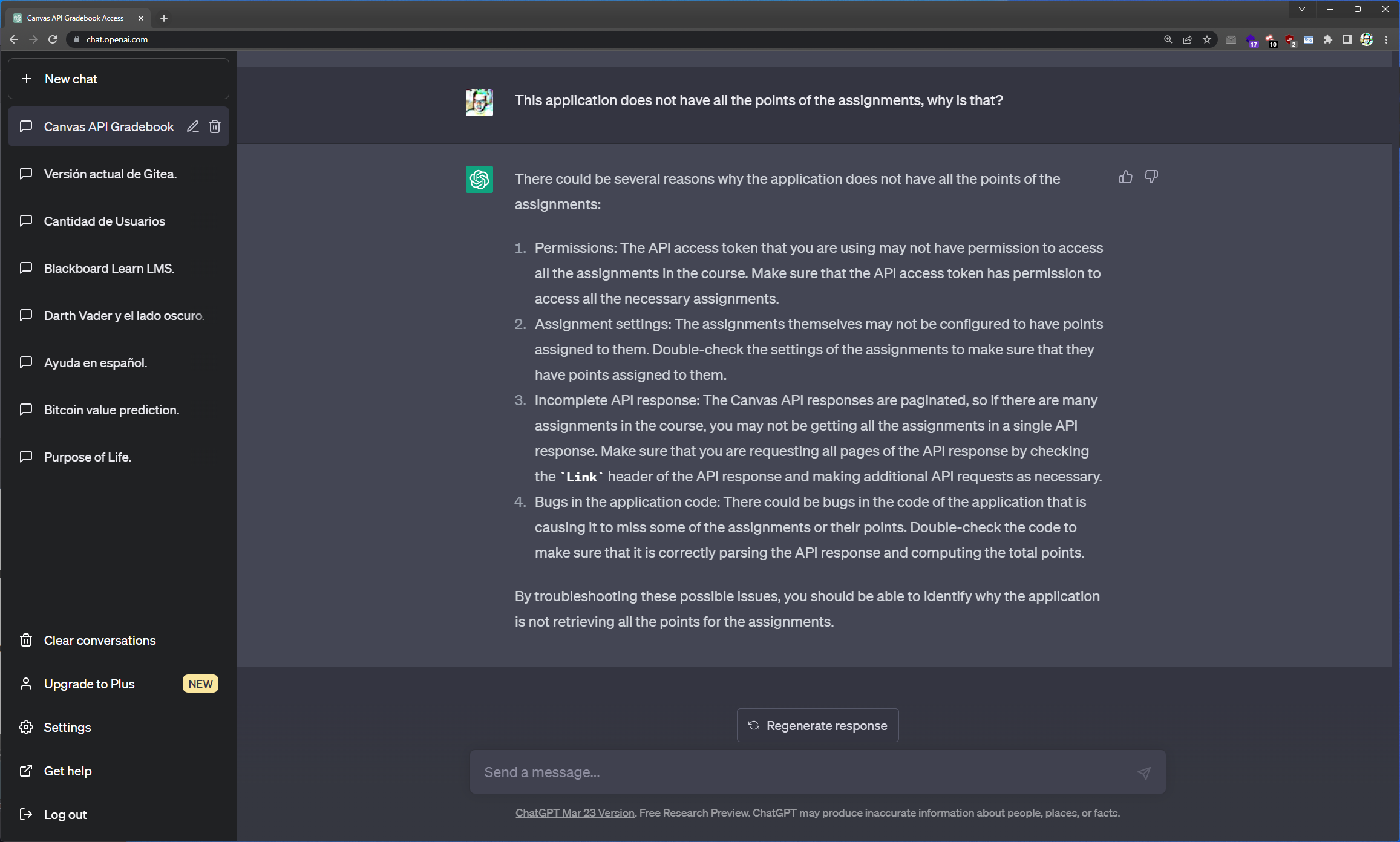The image size is (1400, 842).
Task: Open the ChatGPT Mar 23 Version link
Action: 574,813
